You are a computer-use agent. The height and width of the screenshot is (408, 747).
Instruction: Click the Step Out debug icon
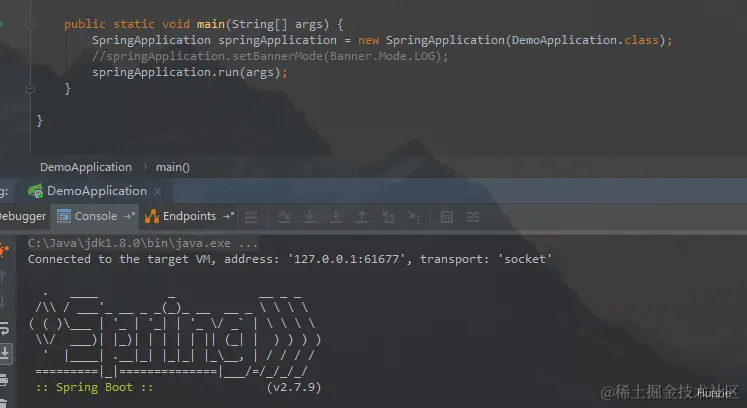[362, 217]
